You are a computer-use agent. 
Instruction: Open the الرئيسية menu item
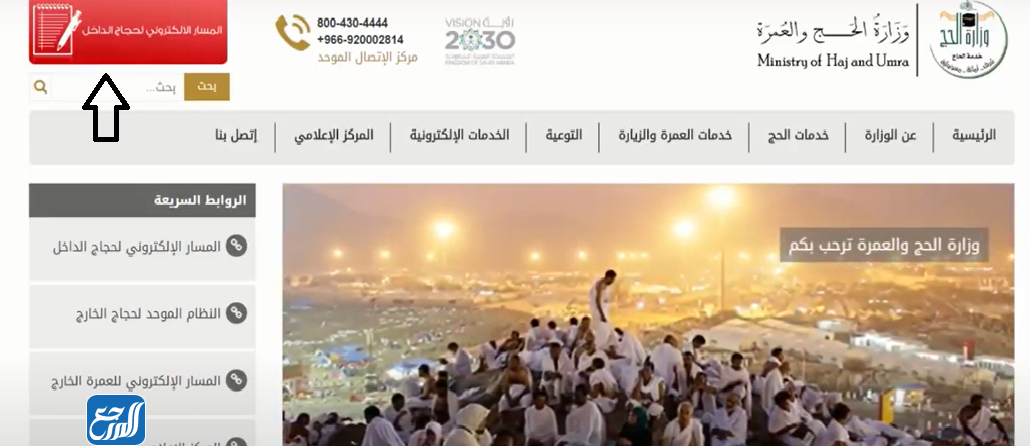[974, 135]
